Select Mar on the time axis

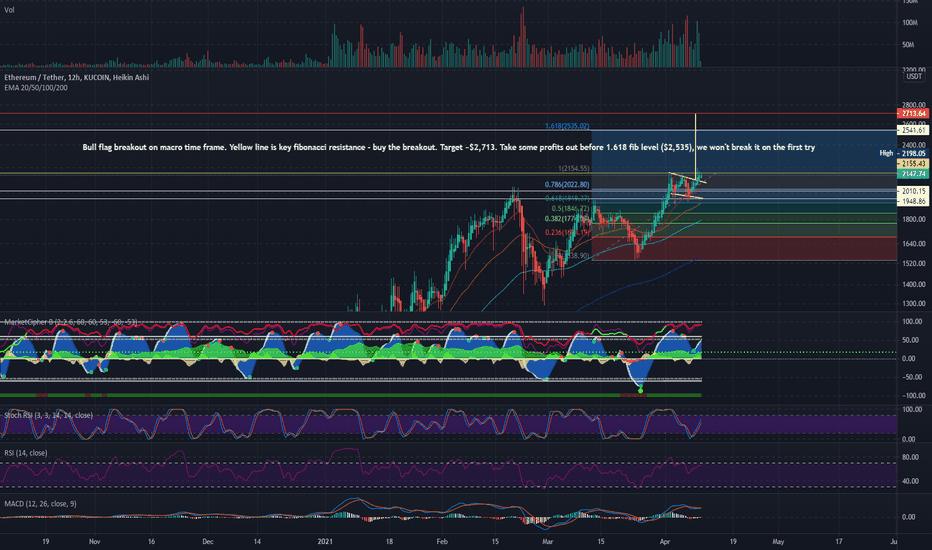pos(547,542)
